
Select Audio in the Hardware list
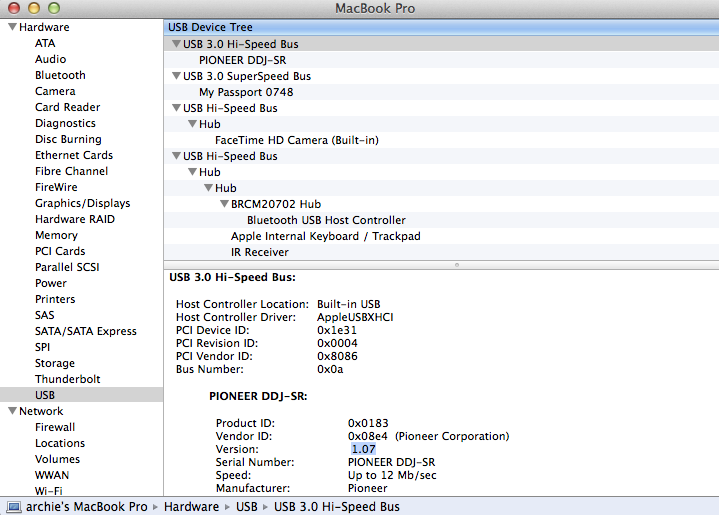pos(50,59)
